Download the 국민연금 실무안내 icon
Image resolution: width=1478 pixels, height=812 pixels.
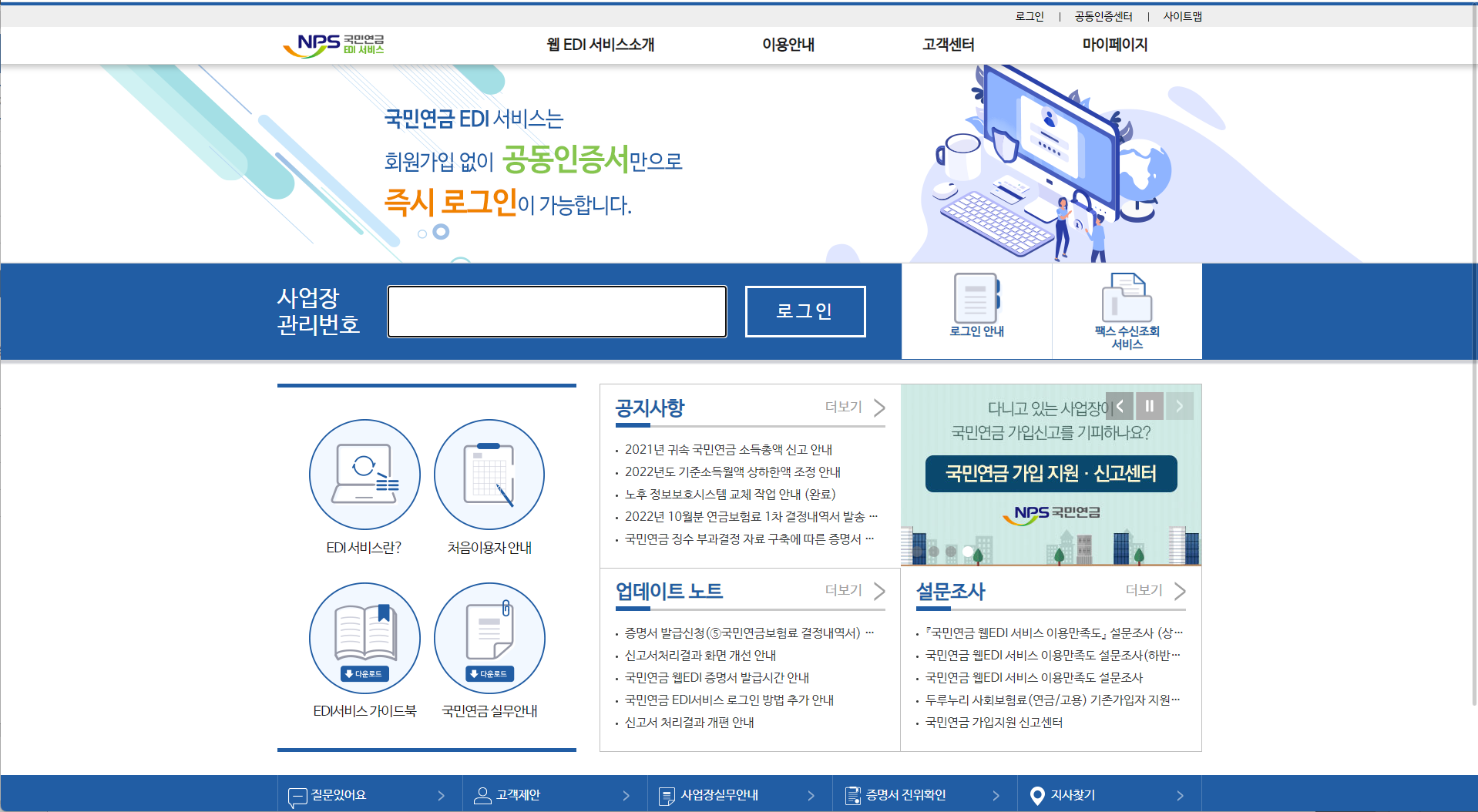(489, 638)
